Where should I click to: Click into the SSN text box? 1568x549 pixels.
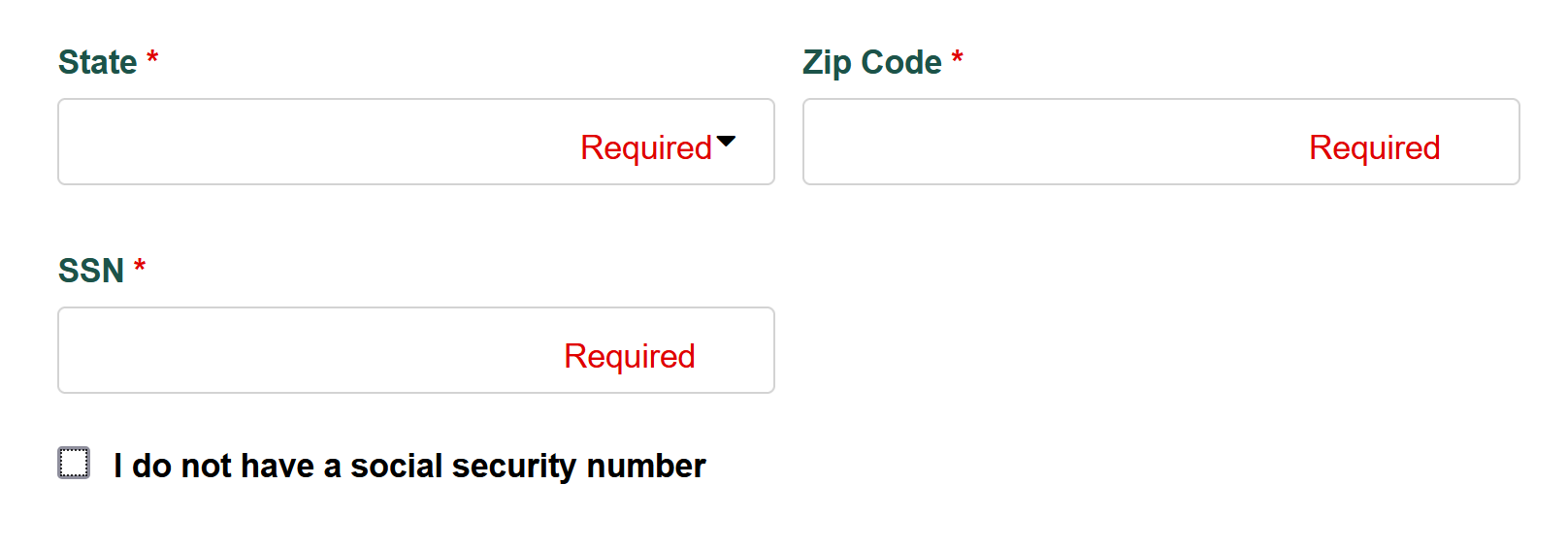pyautogui.click(x=415, y=350)
